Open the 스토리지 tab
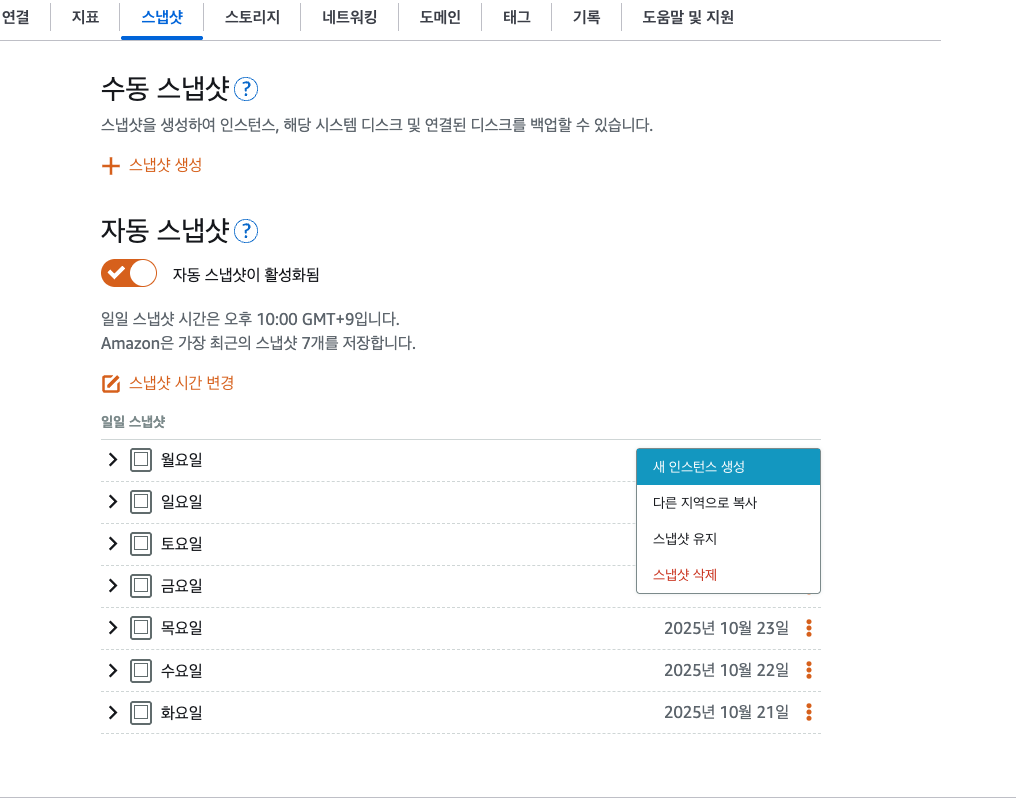The width and height of the screenshot is (1016, 798). point(252,17)
